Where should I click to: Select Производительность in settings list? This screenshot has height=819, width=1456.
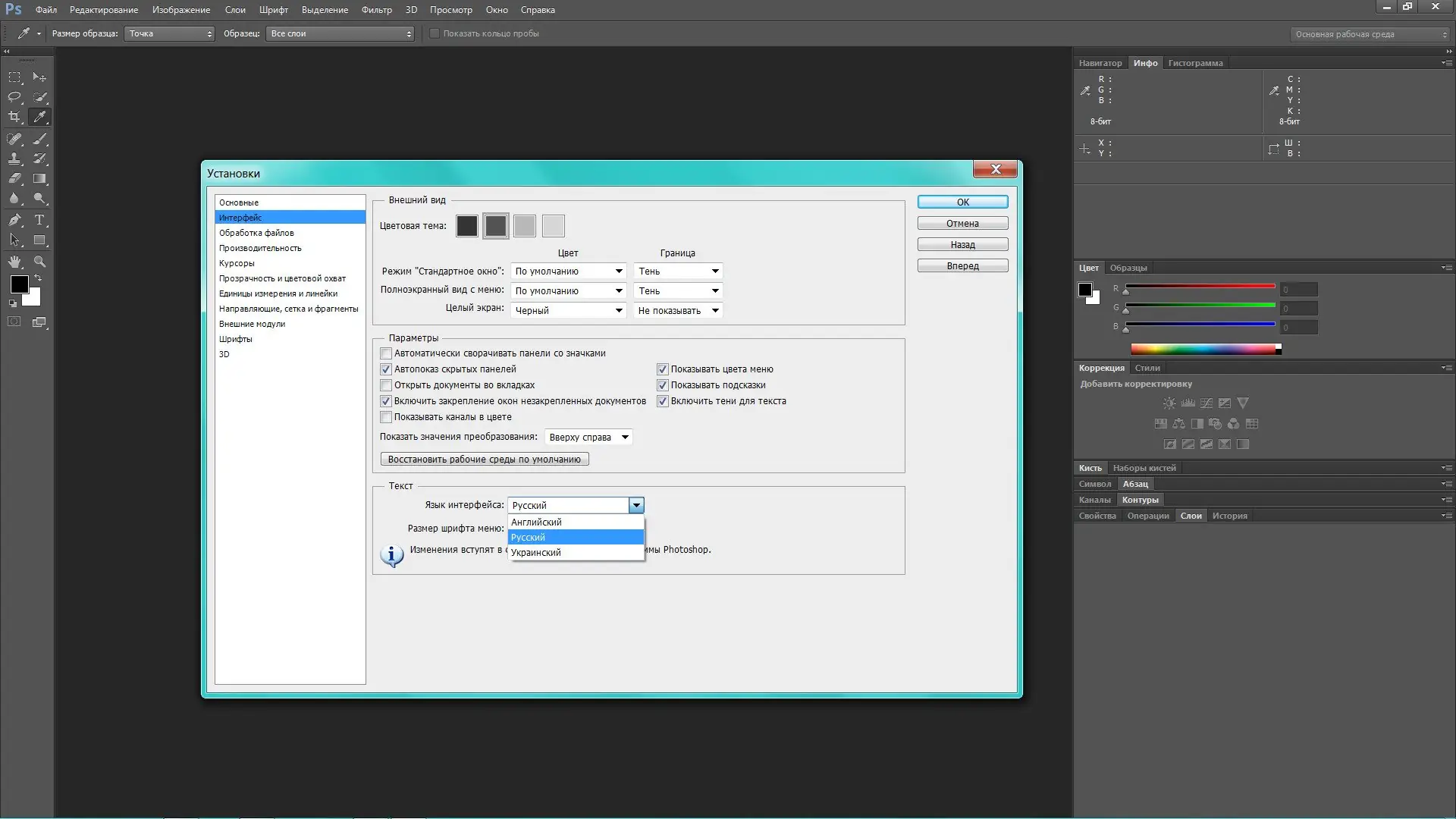[x=260, y=248]
